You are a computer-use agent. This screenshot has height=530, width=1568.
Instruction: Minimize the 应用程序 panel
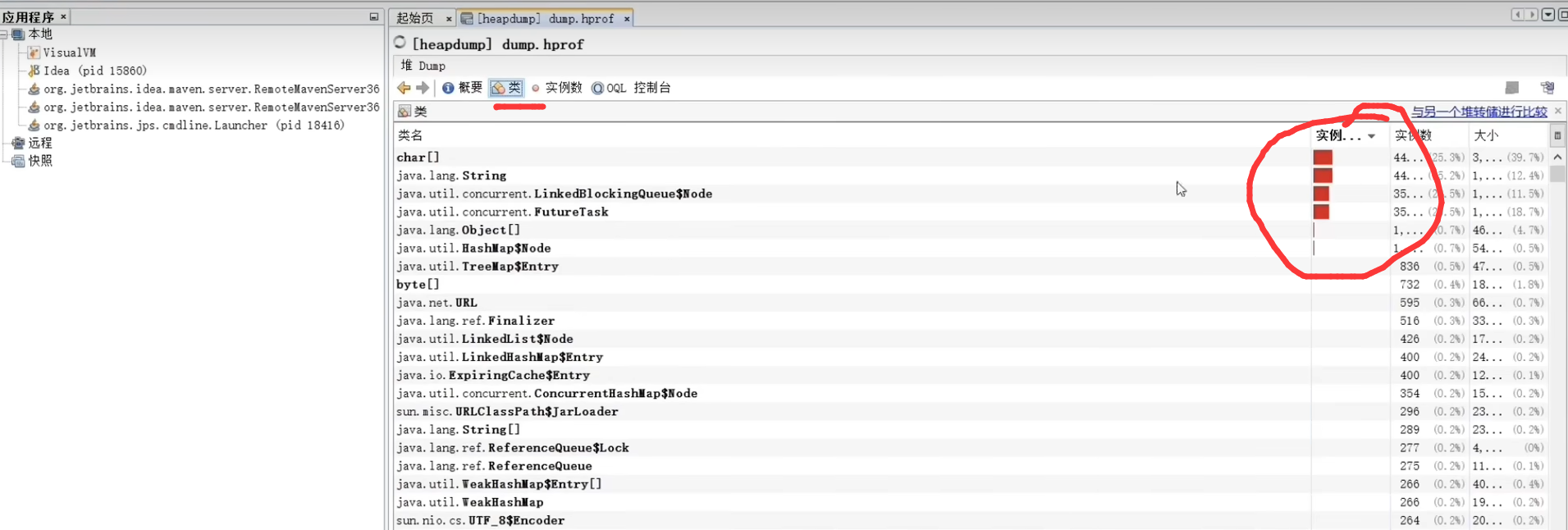pyautogui.click(x=374, y=16)
